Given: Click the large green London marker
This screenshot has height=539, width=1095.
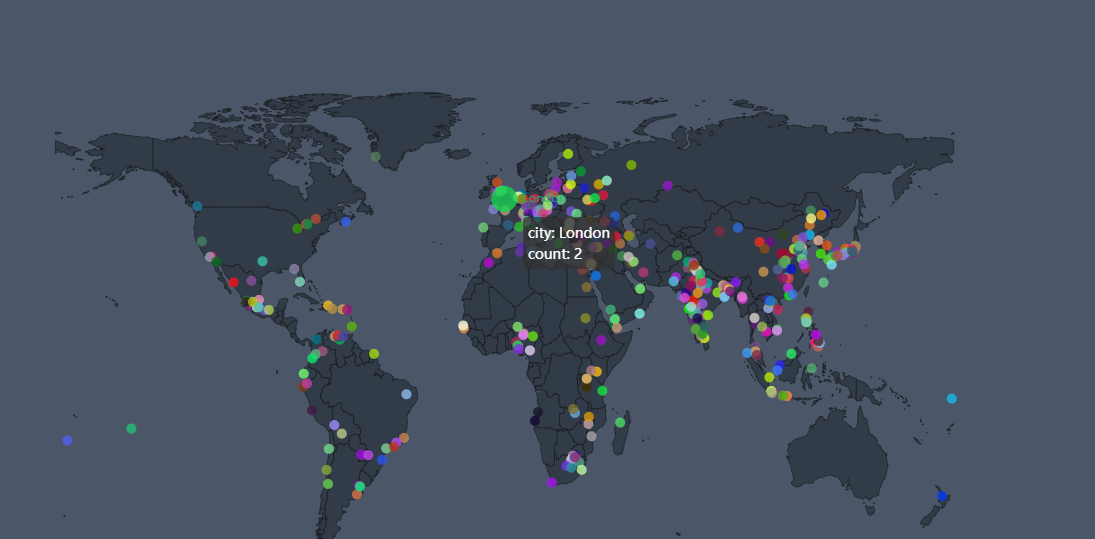Looking at the screenshot, I should pyautogui.click(x=504, y=197).
